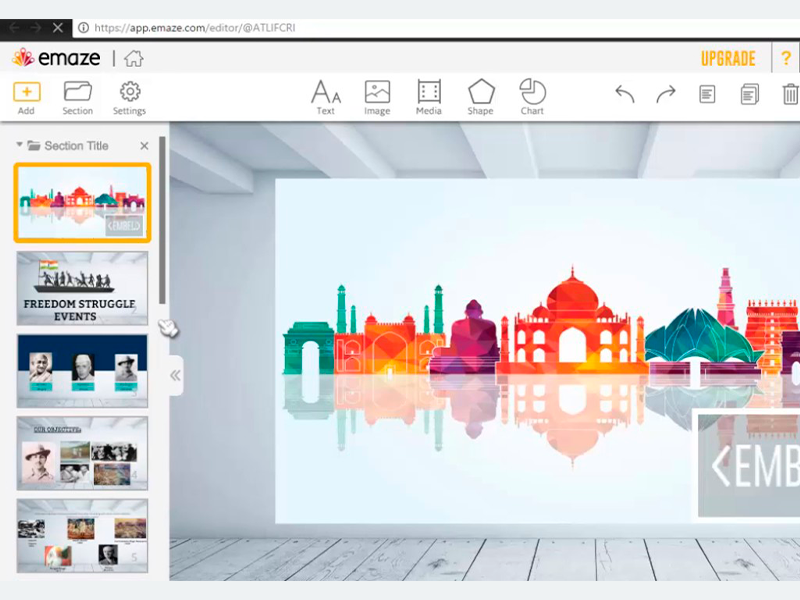Redo the last undone action
This screenshot has width=800, height=600.
pos(666,94)
